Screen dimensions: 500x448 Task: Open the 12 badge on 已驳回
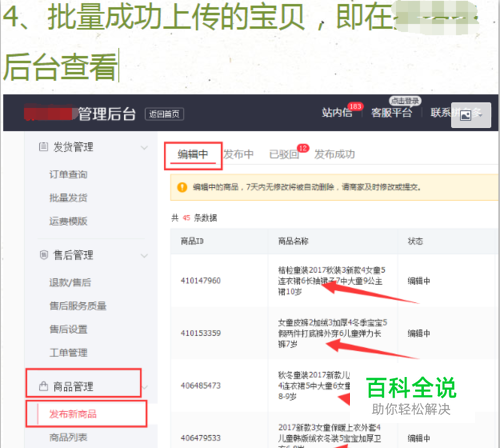pyautogui.click(x=303, y=148)
